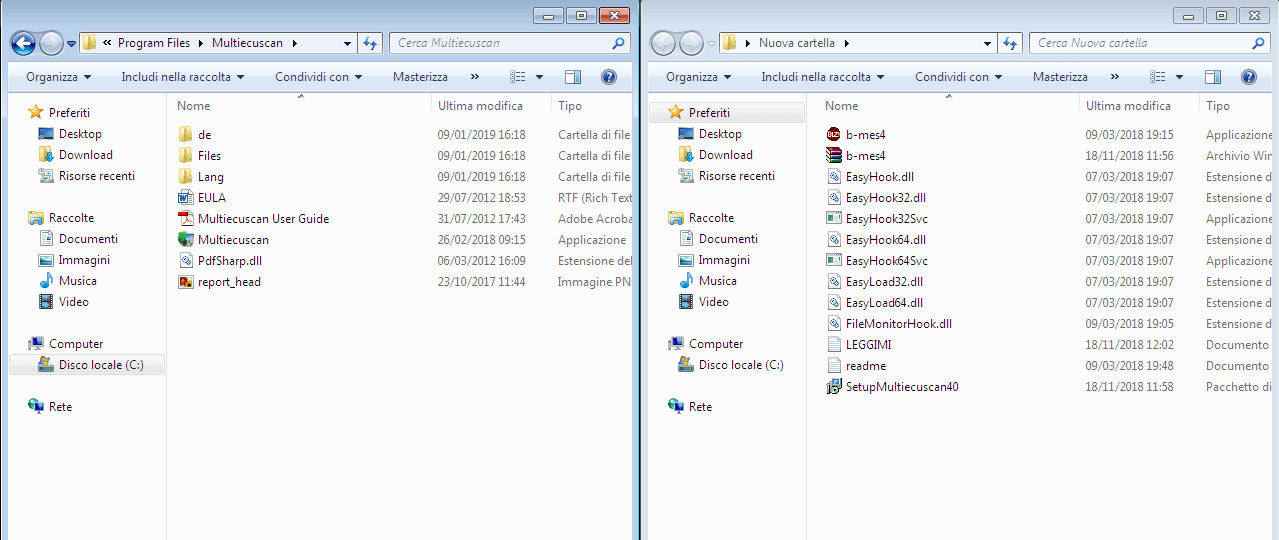Open Help icon in Nuova cartella window

point(1248,77)
